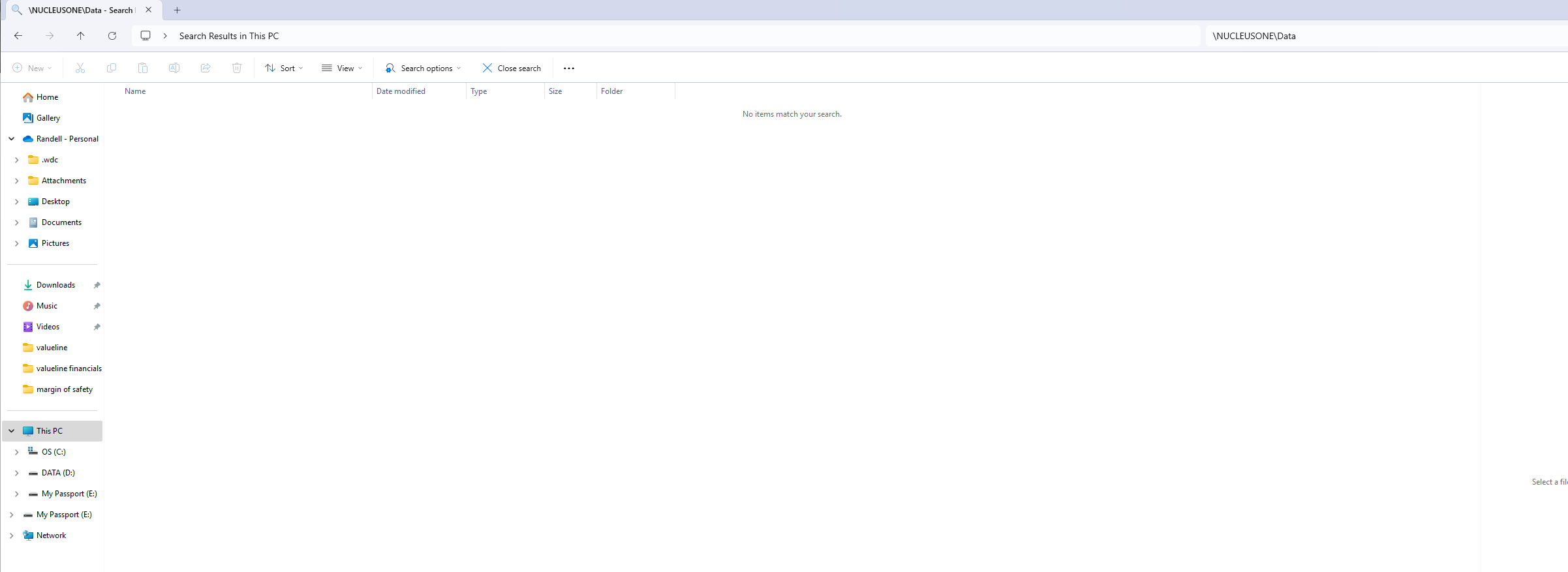Expand the Desktop folder node

(x=17, y=202)
